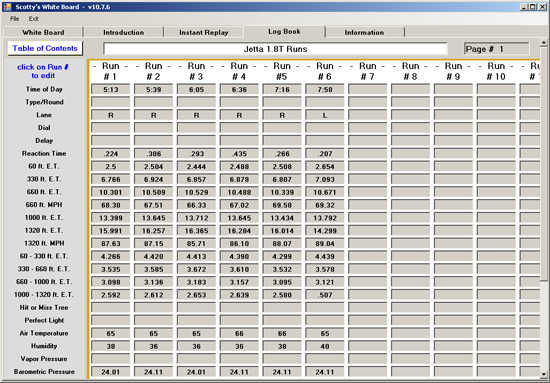This screenshot has height=383, width=550.
Task: Click Run # 9 header to edit
Action: [453, 71]
